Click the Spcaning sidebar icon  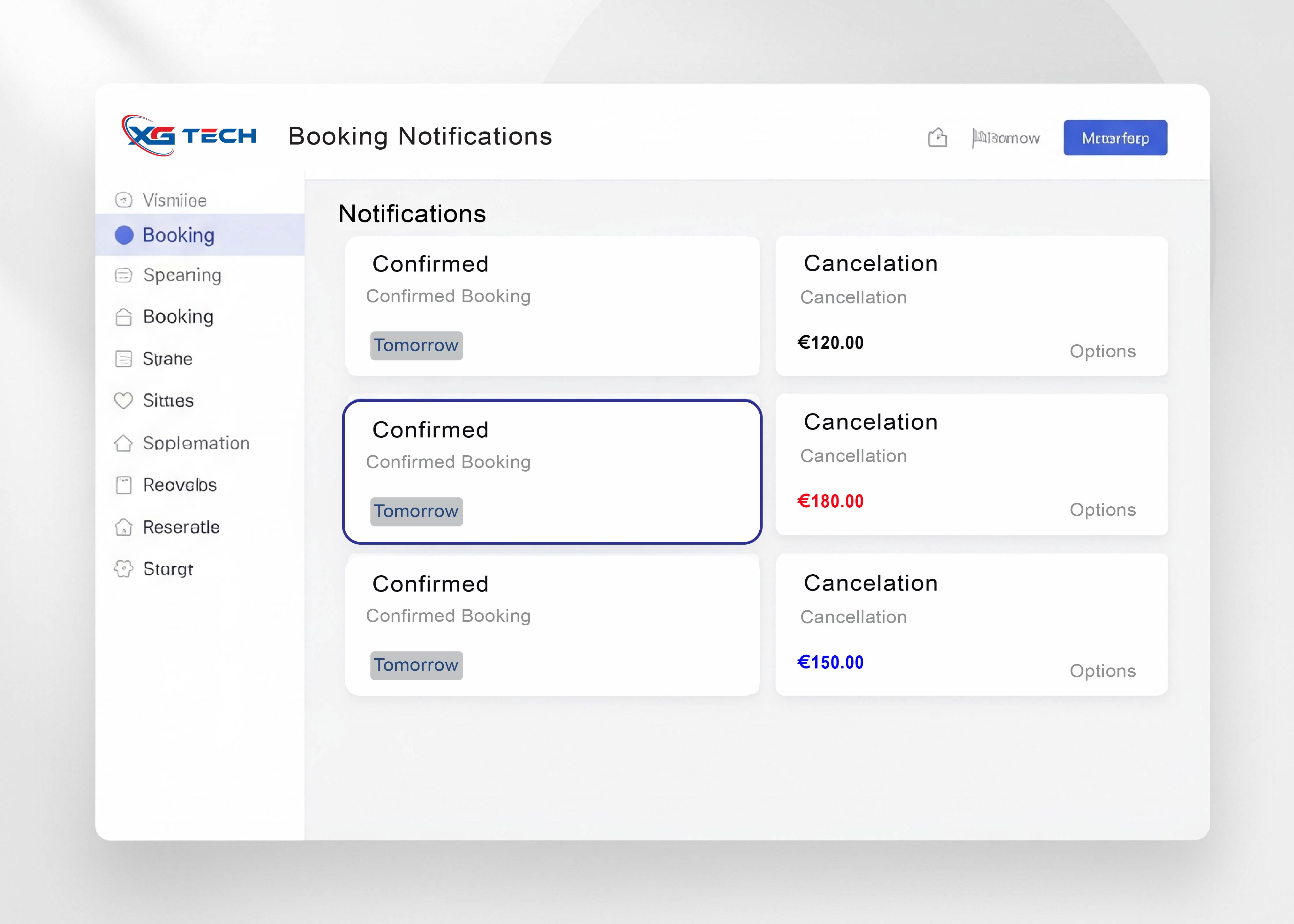[x=124, y=275]
